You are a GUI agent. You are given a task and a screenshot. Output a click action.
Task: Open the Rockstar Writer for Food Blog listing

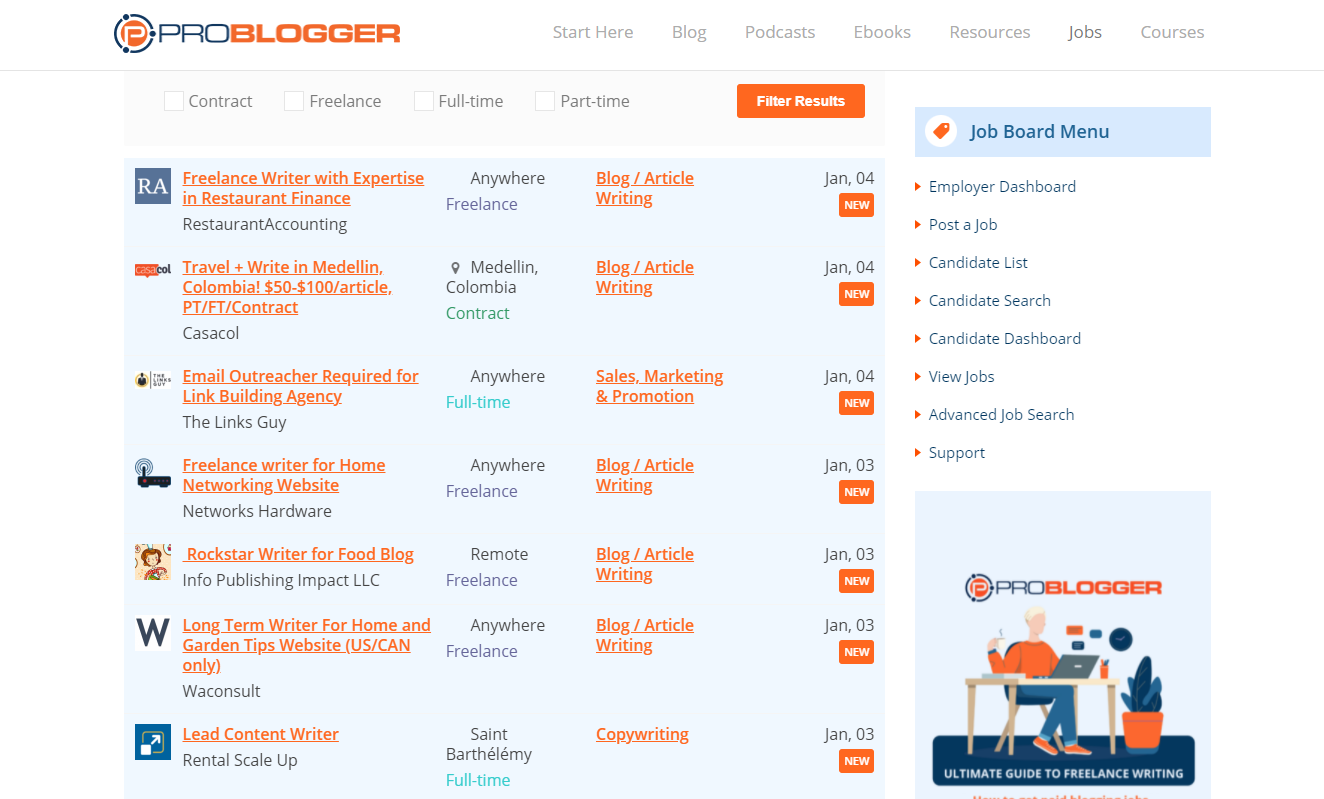point(300,554)
